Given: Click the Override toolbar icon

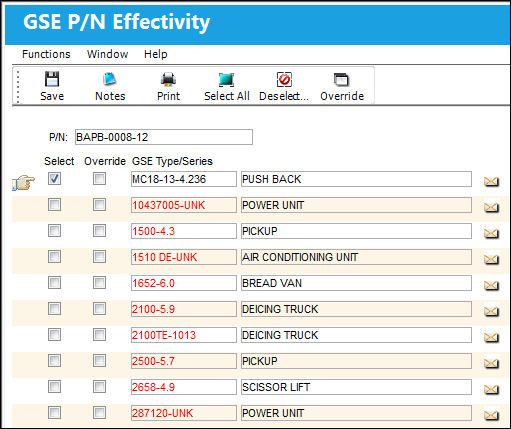Looking at the screenshot, I should tap(342, 80).
